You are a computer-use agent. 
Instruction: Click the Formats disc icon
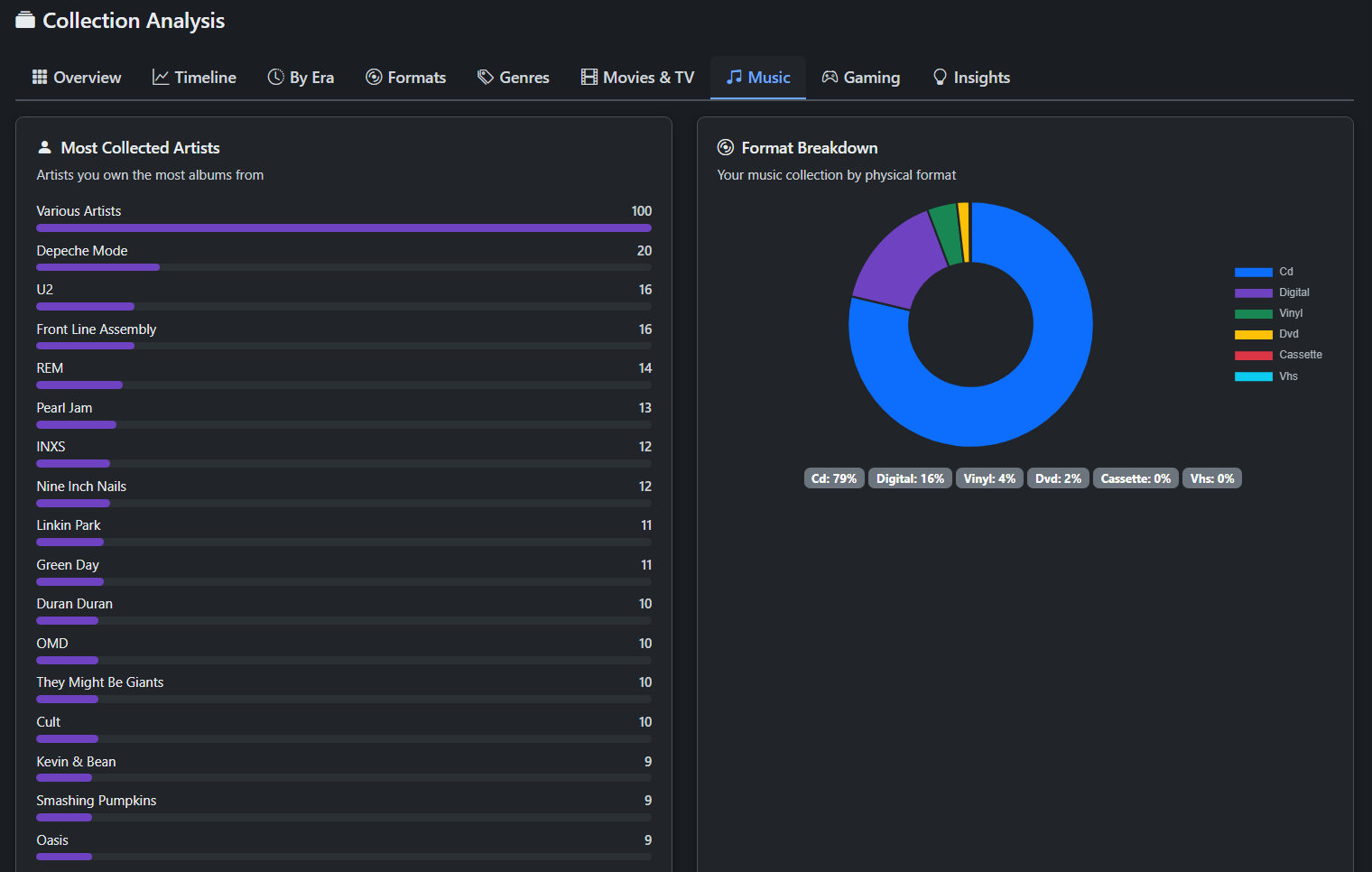(x=374, y=78)
